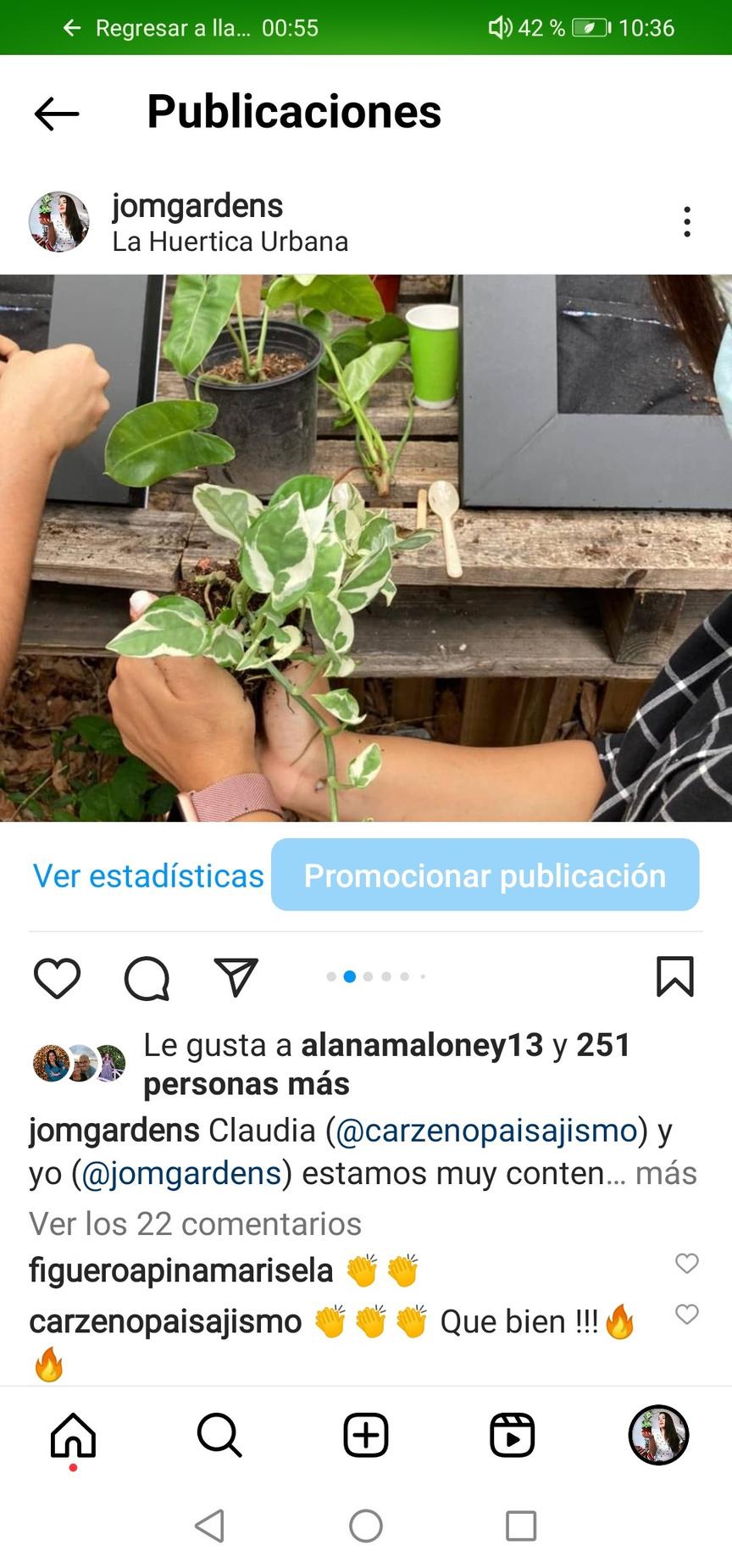
Task: Tap Promocionar publicación button
Action: coord(485,875)
